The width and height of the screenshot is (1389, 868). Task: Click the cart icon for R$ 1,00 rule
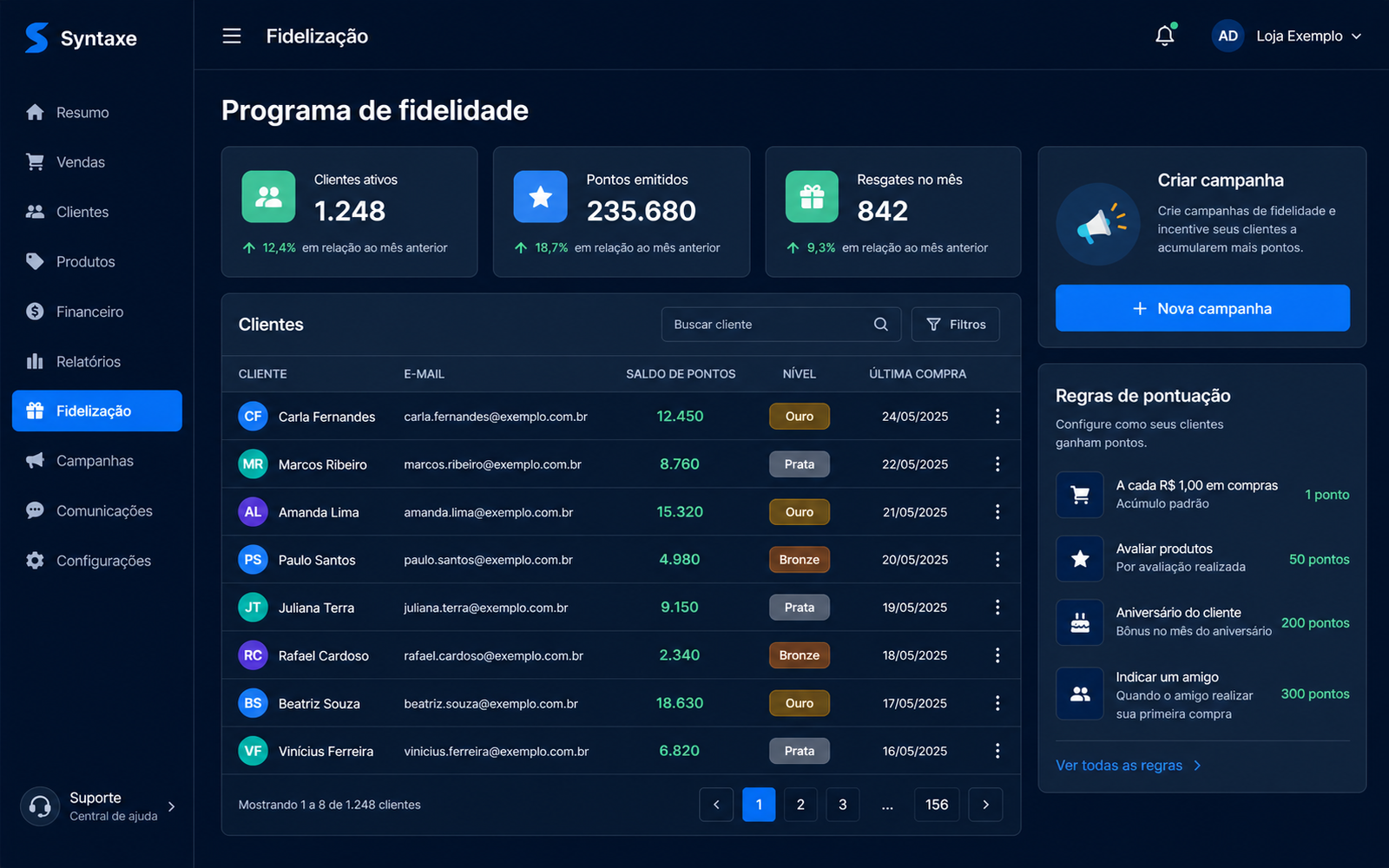[x=1080, y=495]
